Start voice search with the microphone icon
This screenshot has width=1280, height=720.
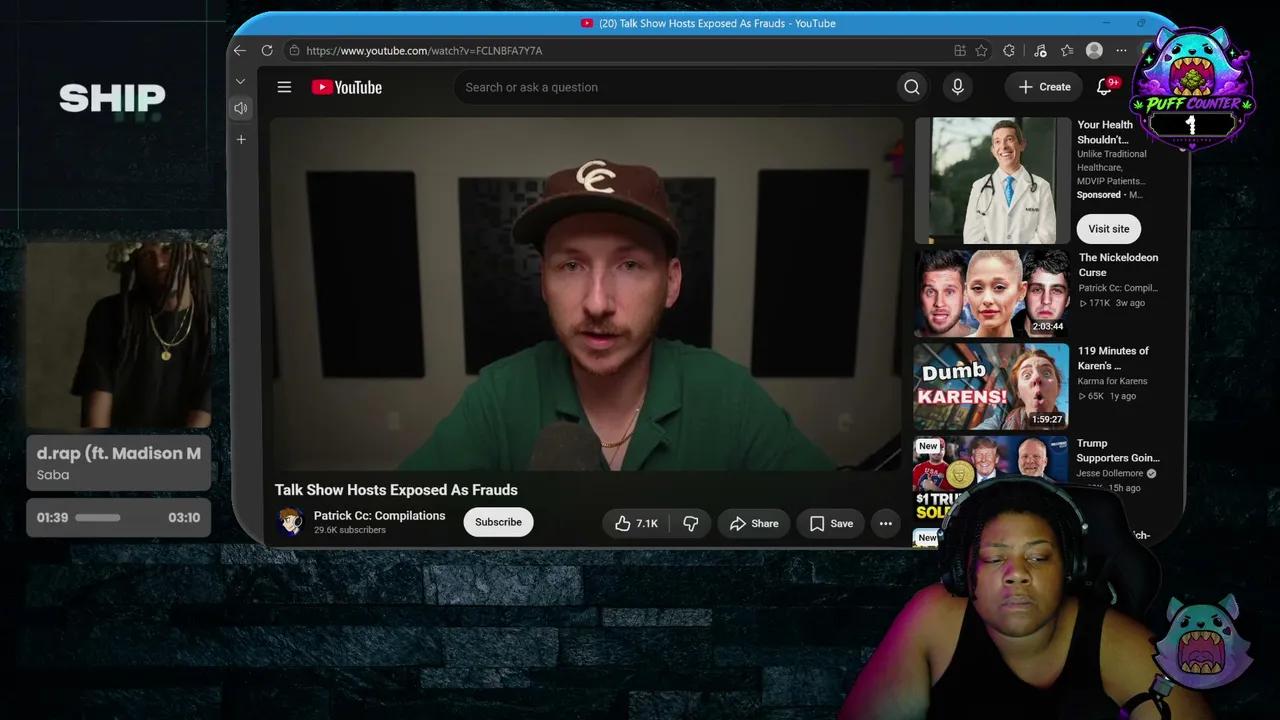958,87
